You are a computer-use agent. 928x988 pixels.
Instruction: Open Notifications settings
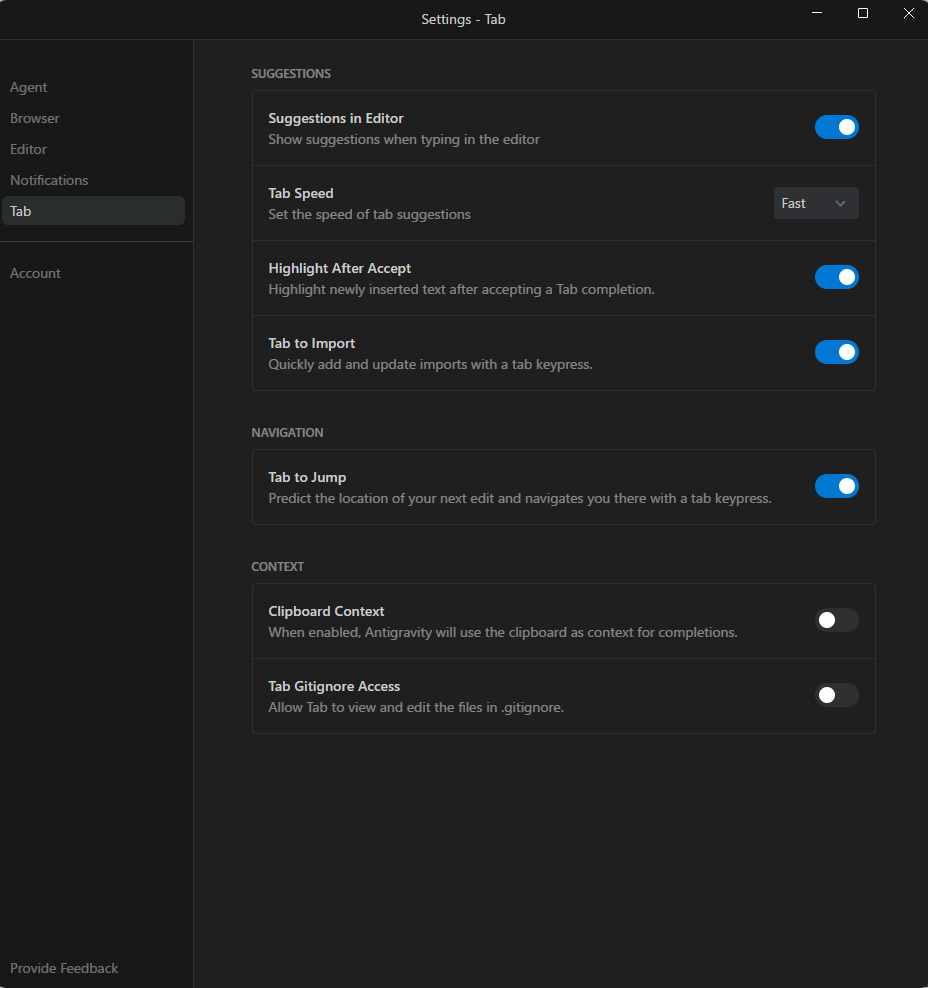click(x=49, y=181)
